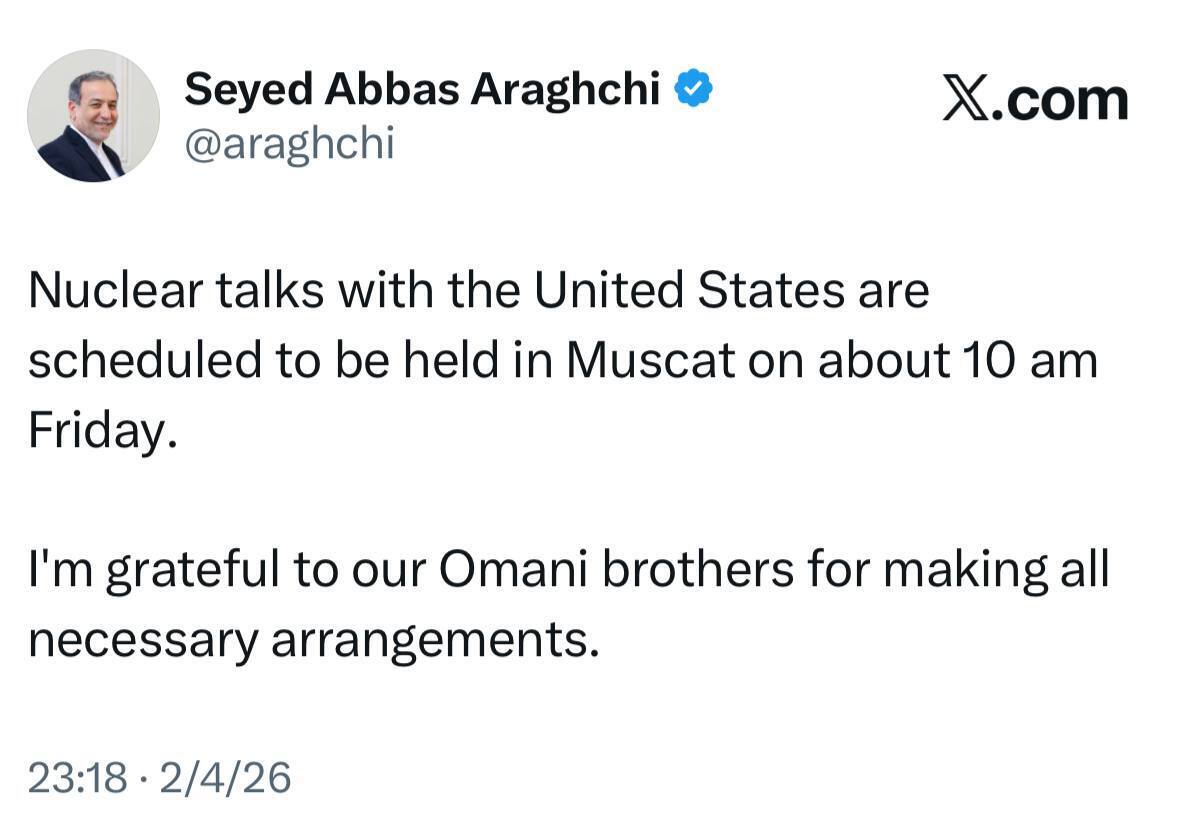
Task: Click "I'm grateful" at second paragraph start
Action: (153, 571)
